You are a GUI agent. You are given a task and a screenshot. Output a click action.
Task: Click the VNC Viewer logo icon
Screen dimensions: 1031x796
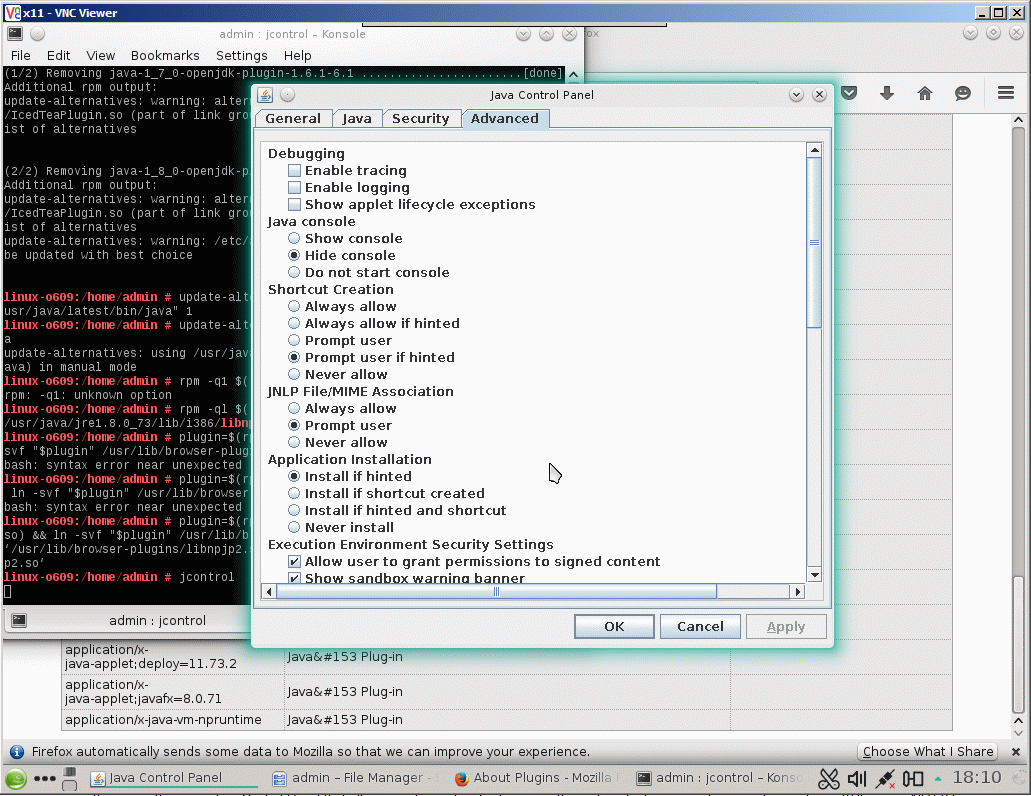12,12
